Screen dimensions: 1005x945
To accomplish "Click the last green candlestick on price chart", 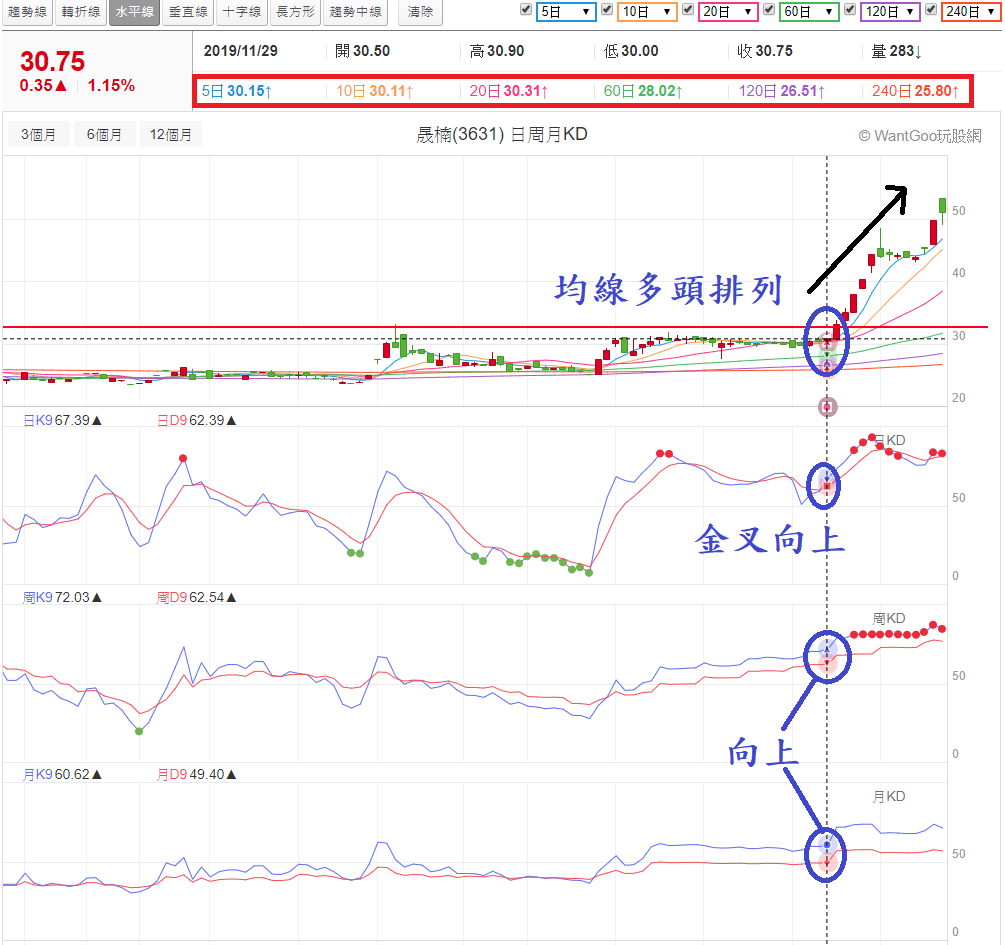I will (942, 206).
